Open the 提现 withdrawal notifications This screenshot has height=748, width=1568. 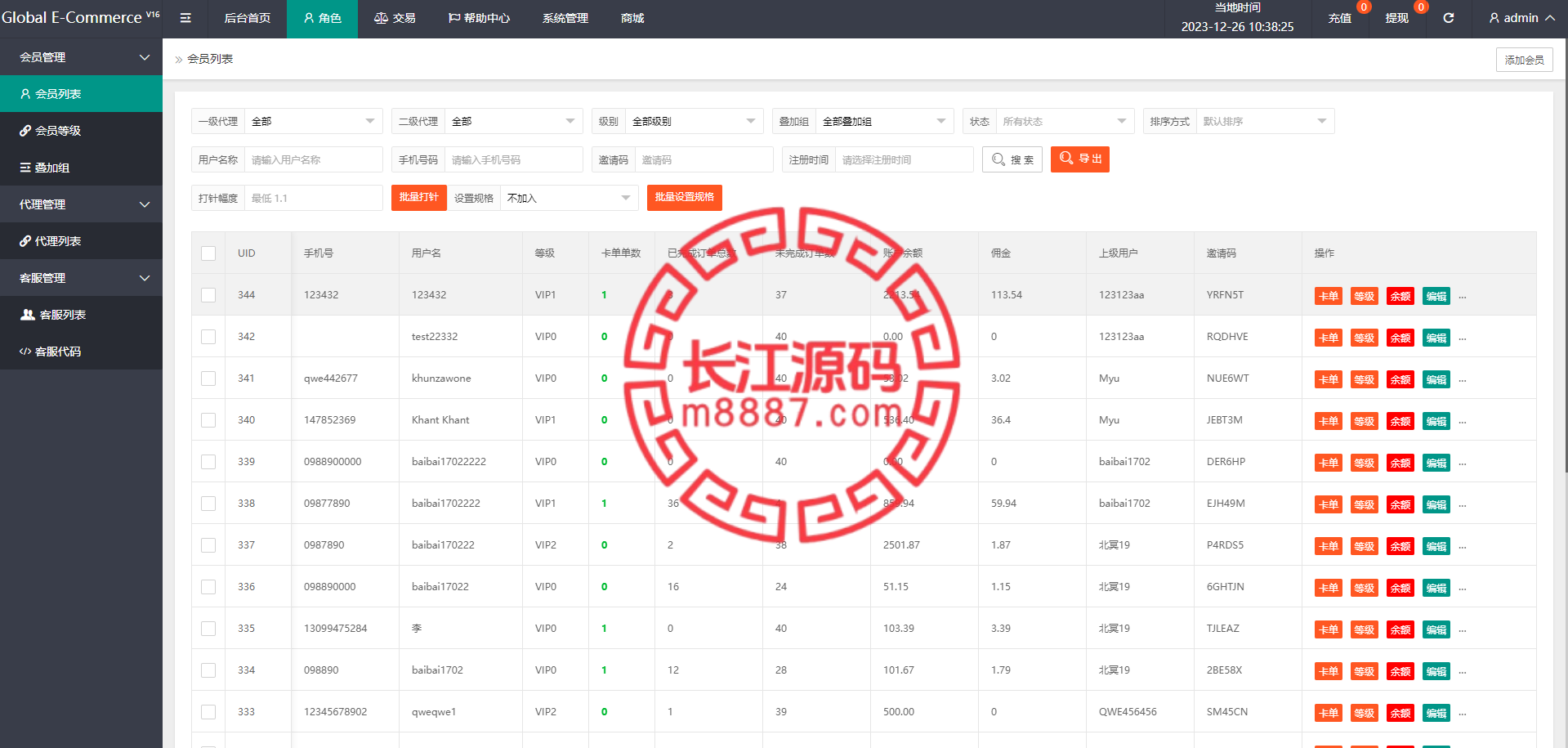tap(1397, 18)
